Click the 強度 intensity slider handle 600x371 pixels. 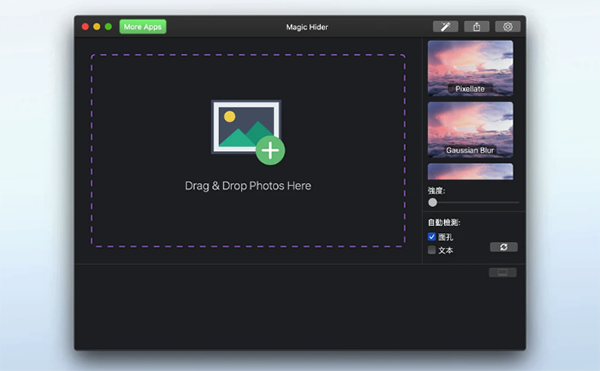[432, 202]
